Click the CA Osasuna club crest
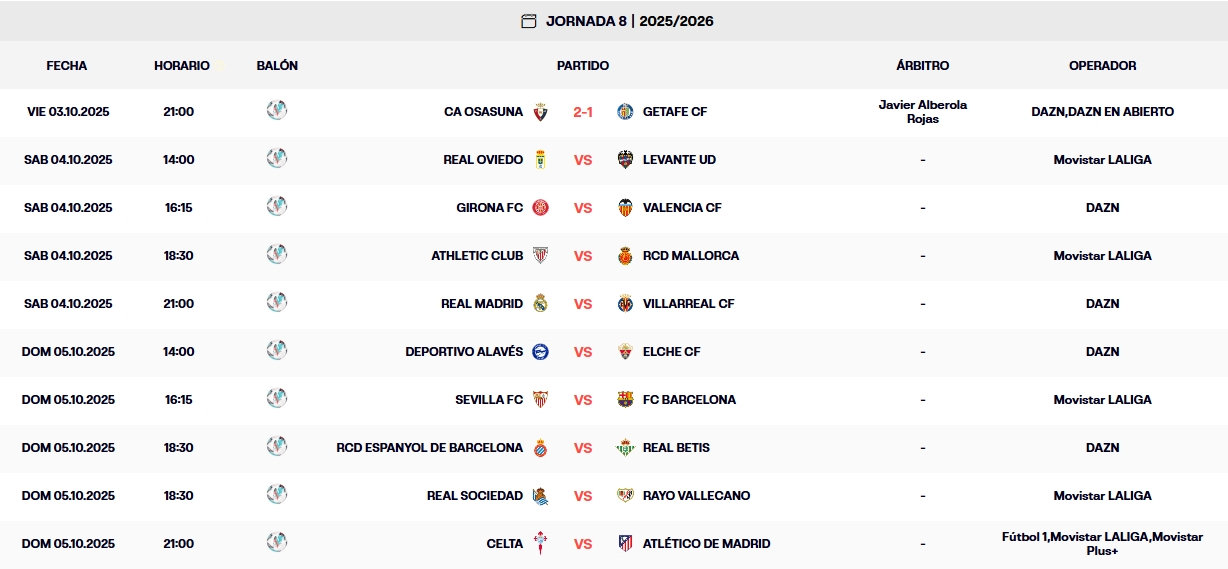Screen dimensions: 1228x569 tap(540, 112)
